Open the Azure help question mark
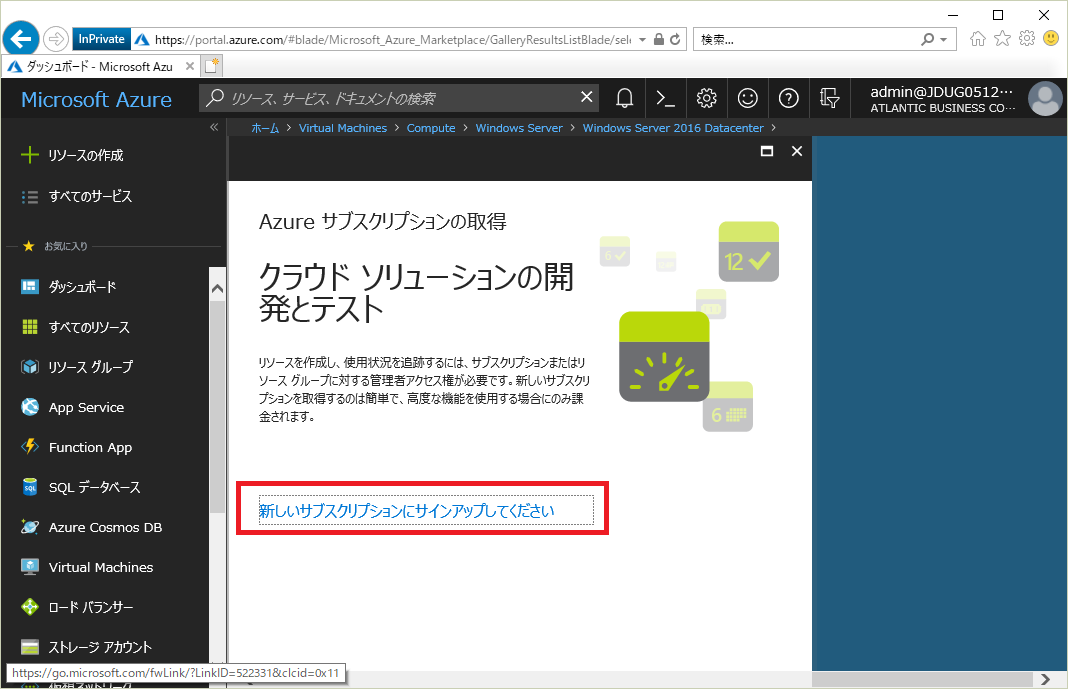1068x689 pixels. pos(788,99)
